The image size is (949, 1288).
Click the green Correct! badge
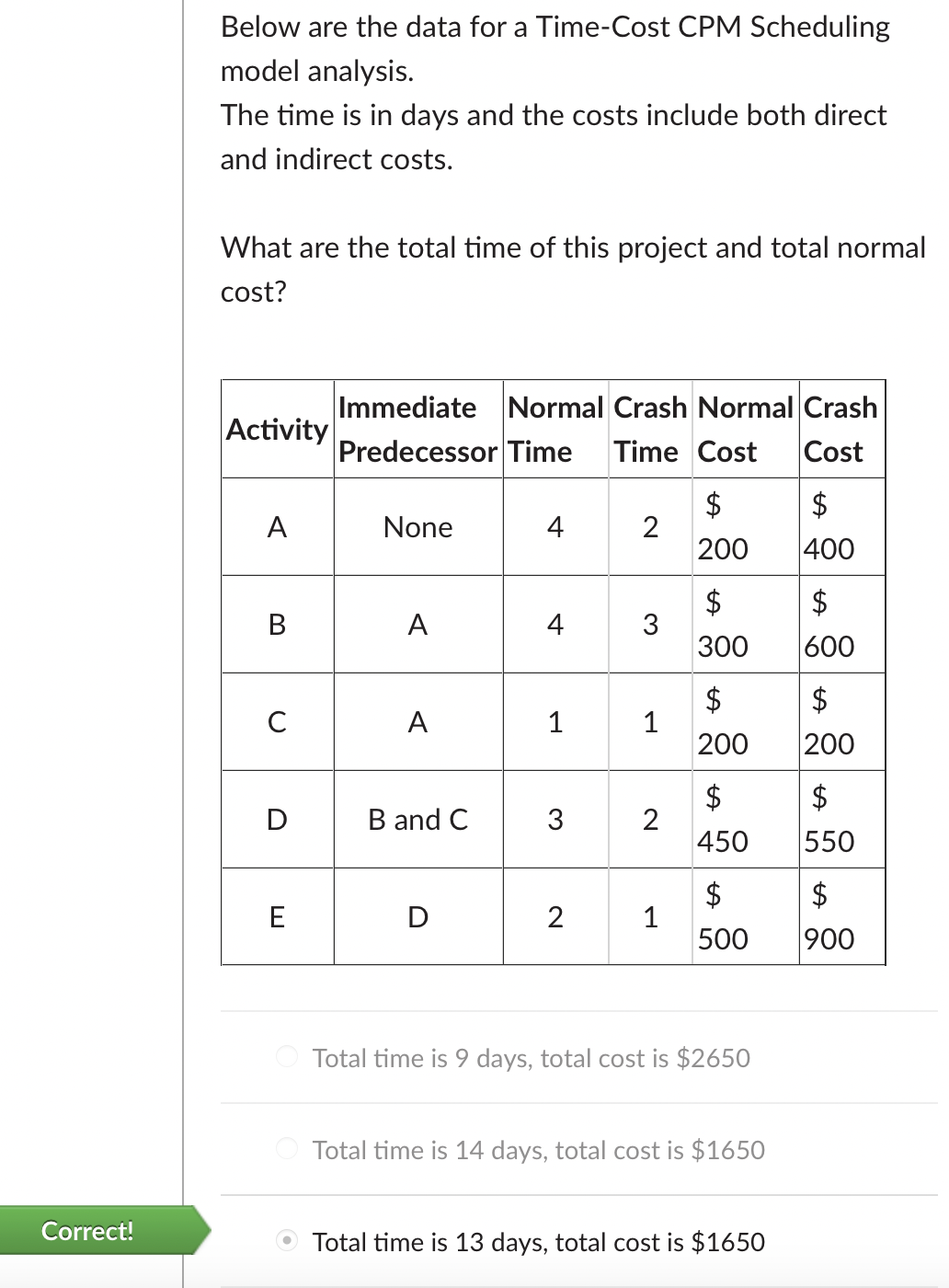click(87, 1231)
